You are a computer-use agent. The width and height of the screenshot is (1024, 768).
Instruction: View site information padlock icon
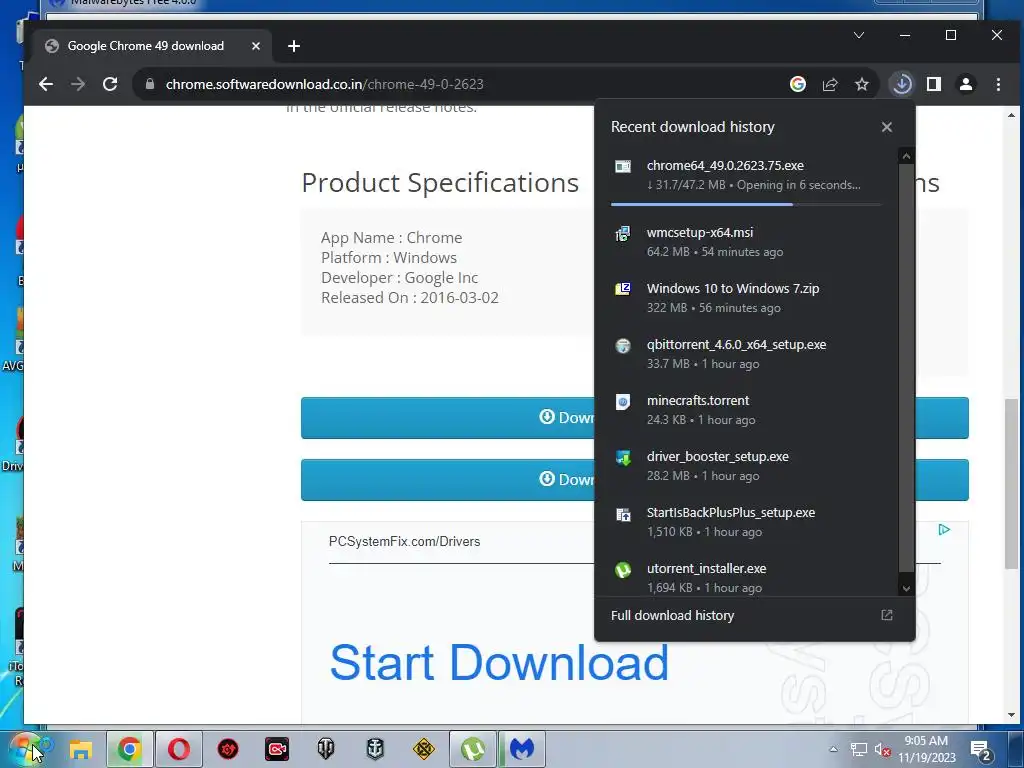[x=150, y=84]
